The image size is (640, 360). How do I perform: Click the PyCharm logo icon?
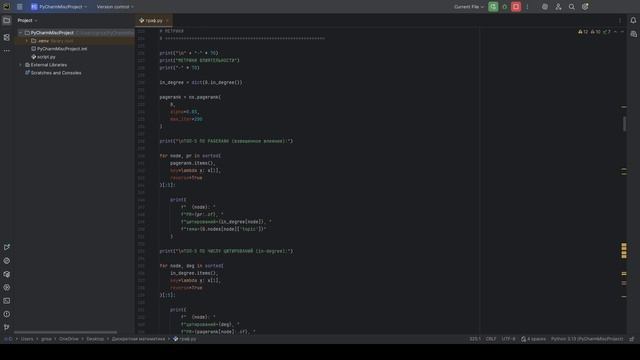pyautogui.click(x=7, y=7)
